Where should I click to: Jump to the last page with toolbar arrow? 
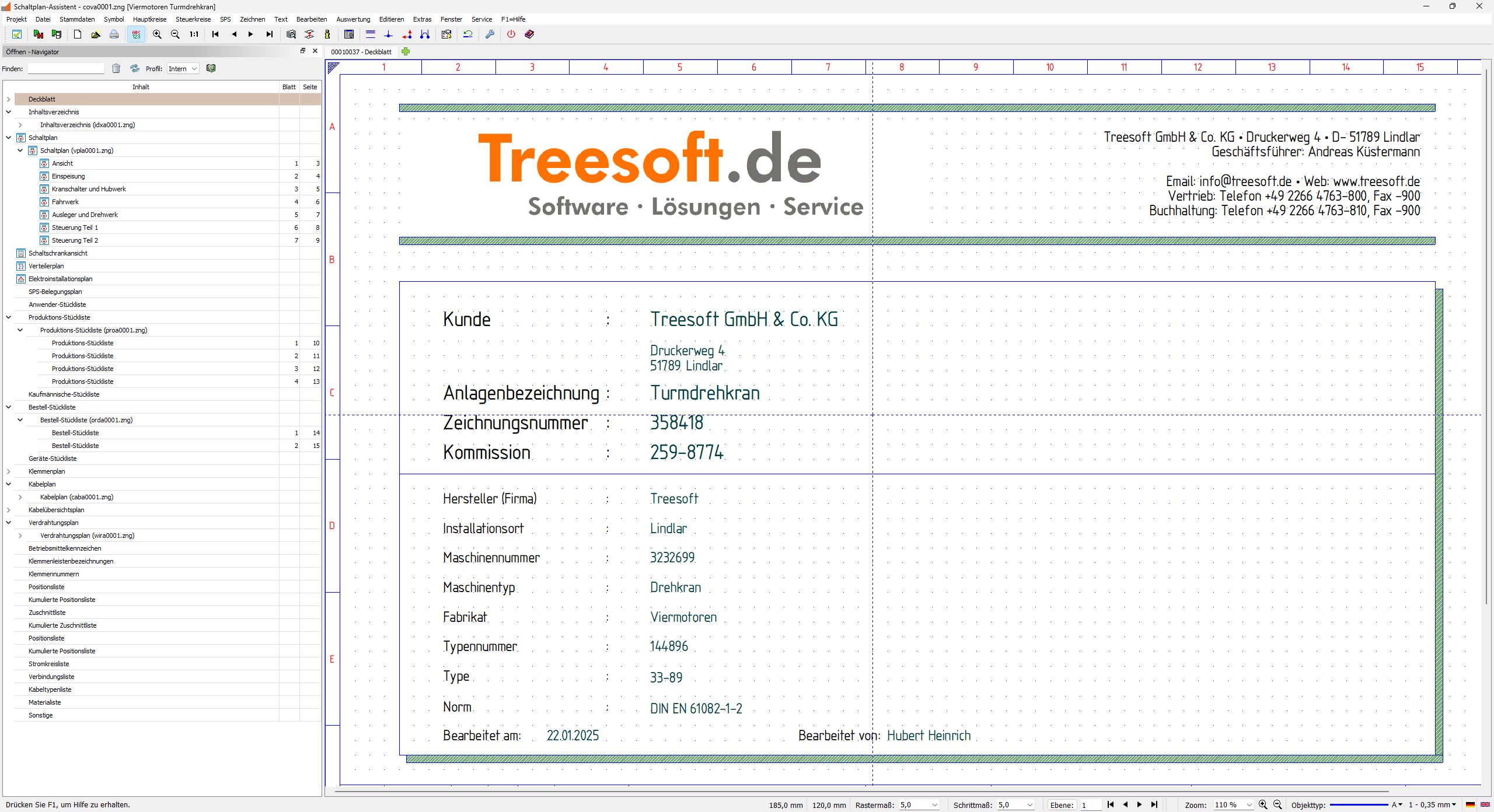coord(269,34)
